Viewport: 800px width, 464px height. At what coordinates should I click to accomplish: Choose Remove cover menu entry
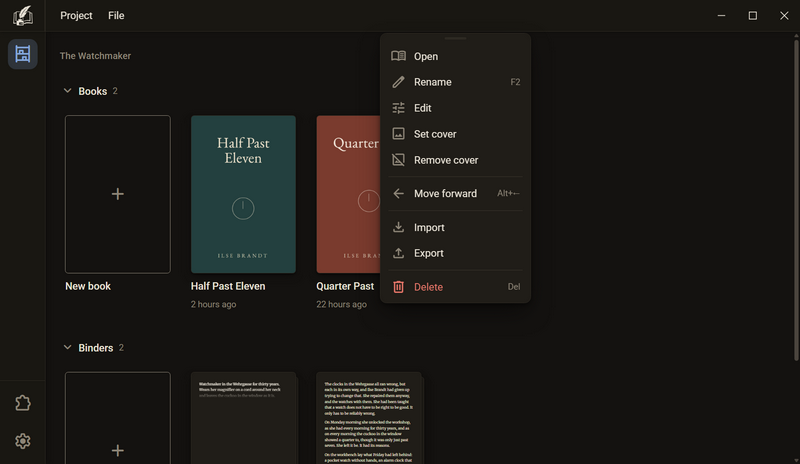click(x=456, y=160)
